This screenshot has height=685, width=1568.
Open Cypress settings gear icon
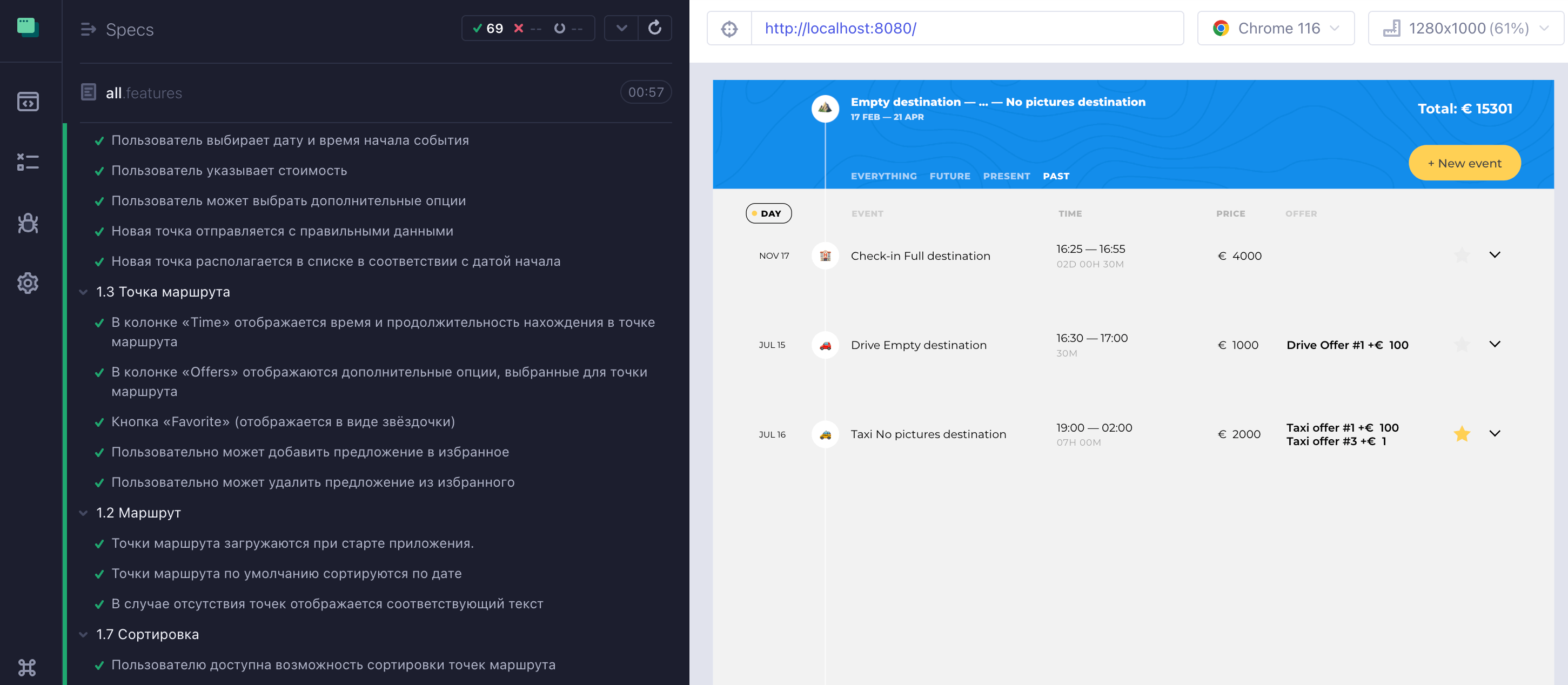pos(28,283)
